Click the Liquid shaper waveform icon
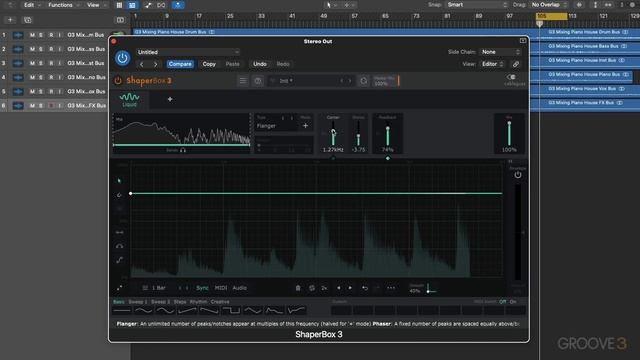This screenshot has height=360, width=640. point(129,97)
